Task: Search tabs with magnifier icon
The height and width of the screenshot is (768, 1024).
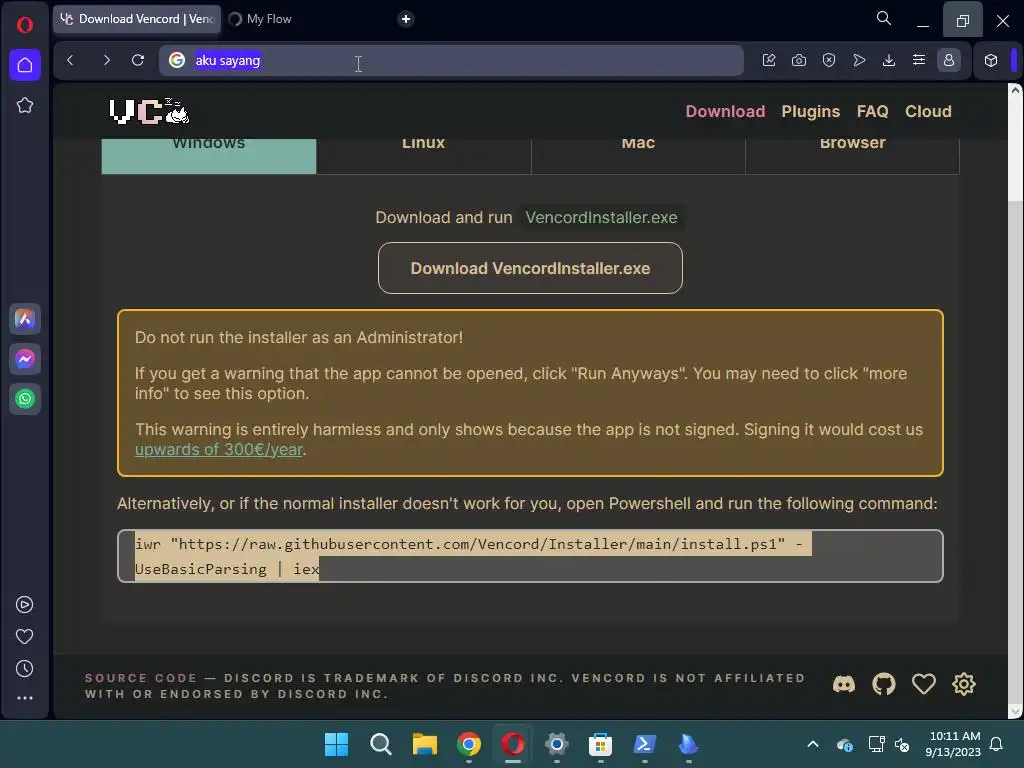Action: (884, 18)
